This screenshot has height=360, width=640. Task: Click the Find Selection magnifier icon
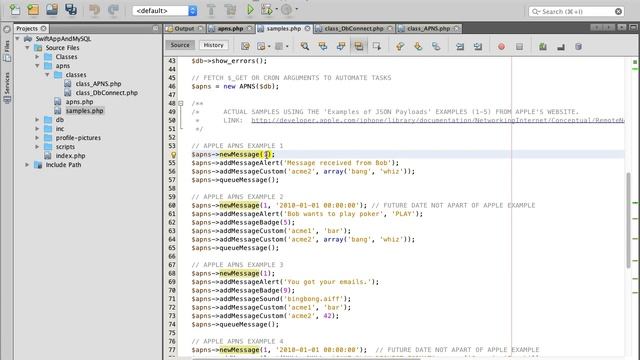[304, 46]
